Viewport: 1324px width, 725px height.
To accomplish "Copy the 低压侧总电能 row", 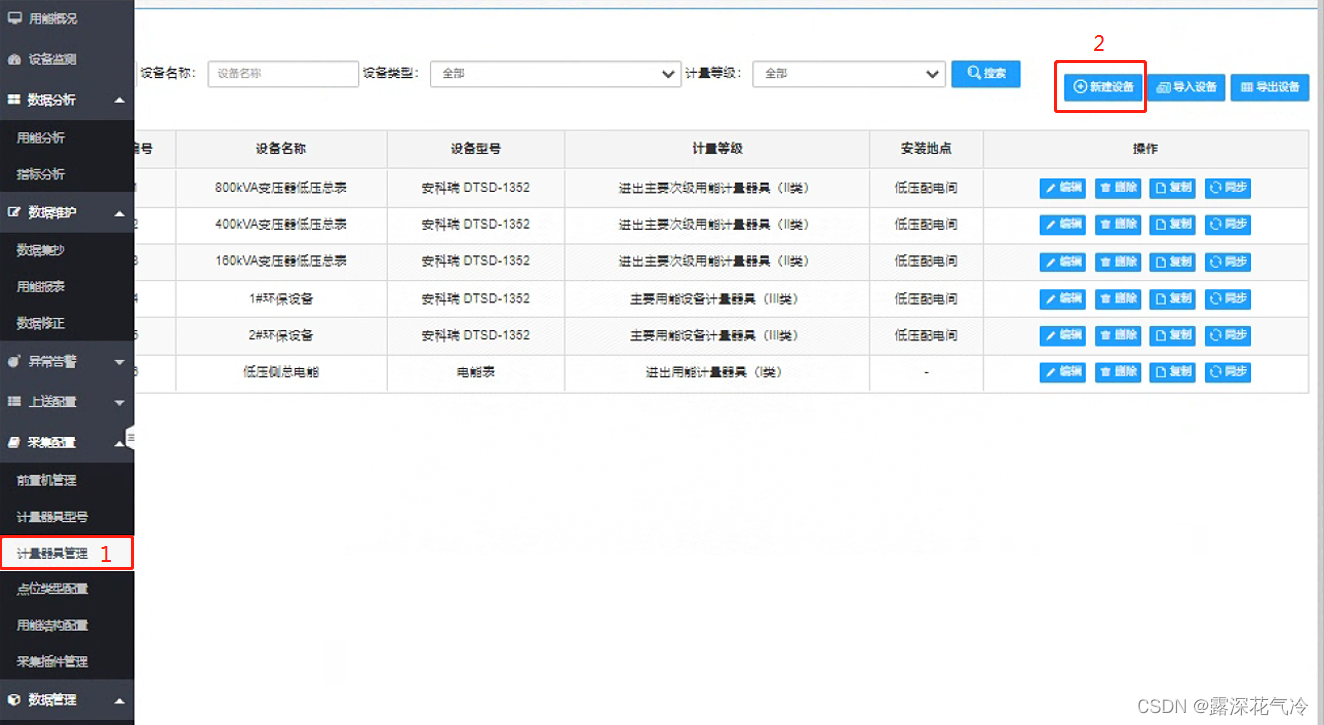I will 1173,372.
